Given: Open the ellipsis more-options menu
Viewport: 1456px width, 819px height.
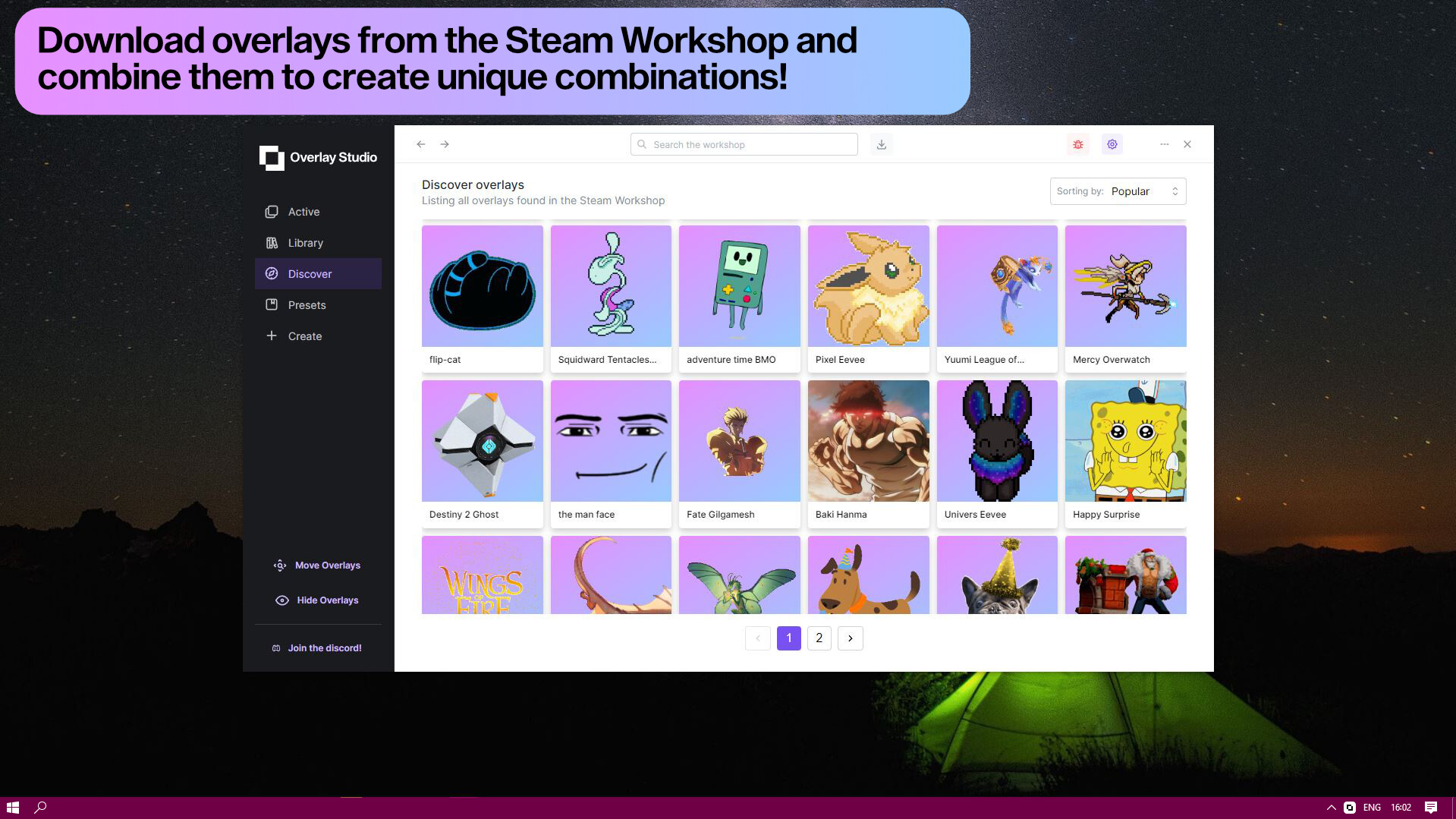Looking at the screenshot, I should coord(1164,144).
